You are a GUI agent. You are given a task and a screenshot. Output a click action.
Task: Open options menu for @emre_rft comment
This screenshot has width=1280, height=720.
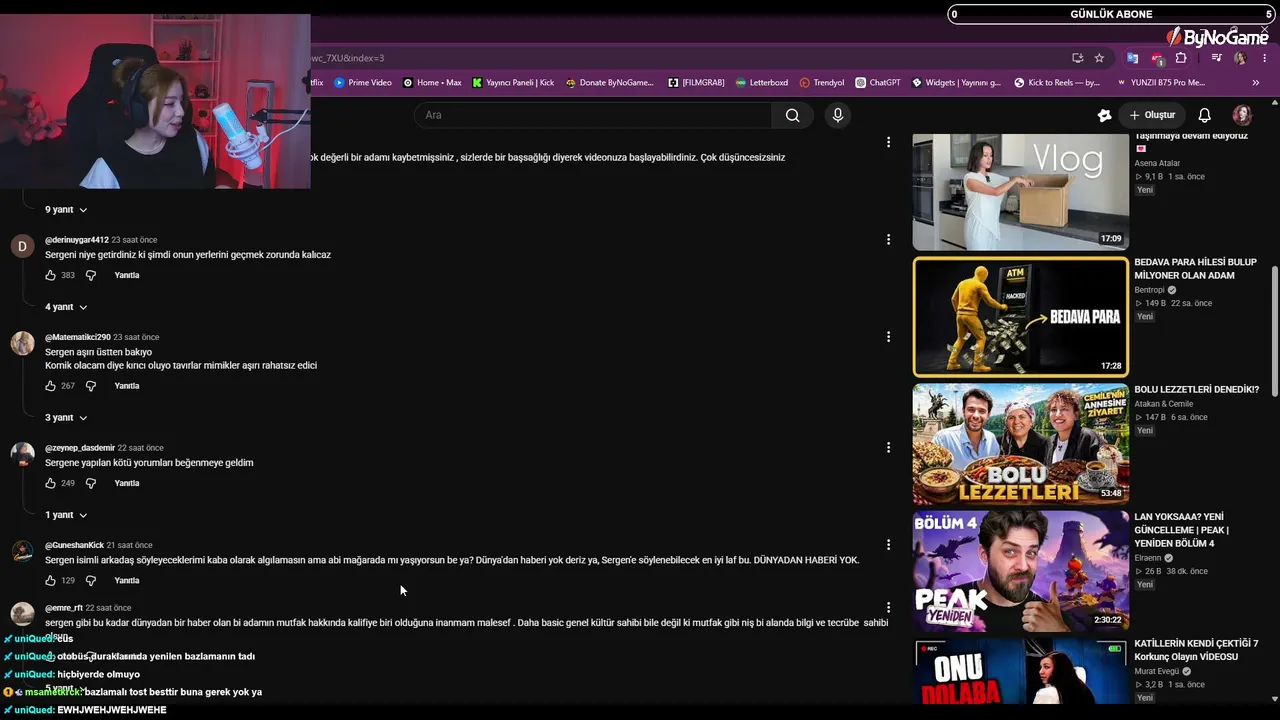tap(888, 607)
